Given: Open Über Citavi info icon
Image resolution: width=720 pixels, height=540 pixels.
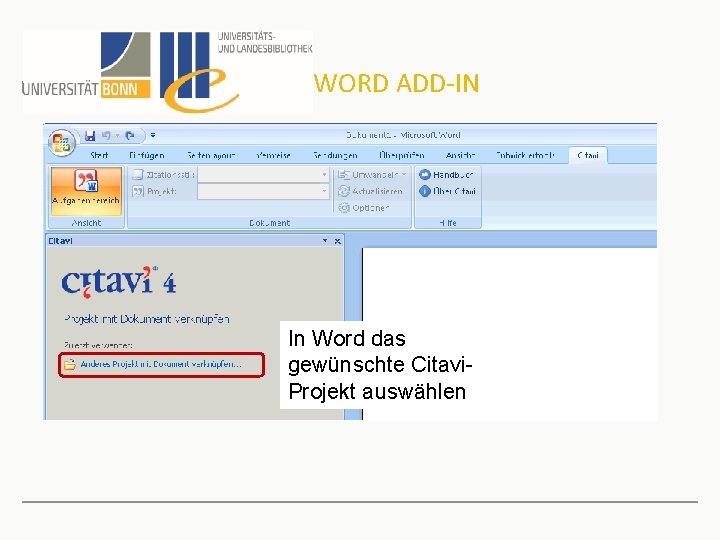Looking at the screenshot, I should click(x=425, y=191).
